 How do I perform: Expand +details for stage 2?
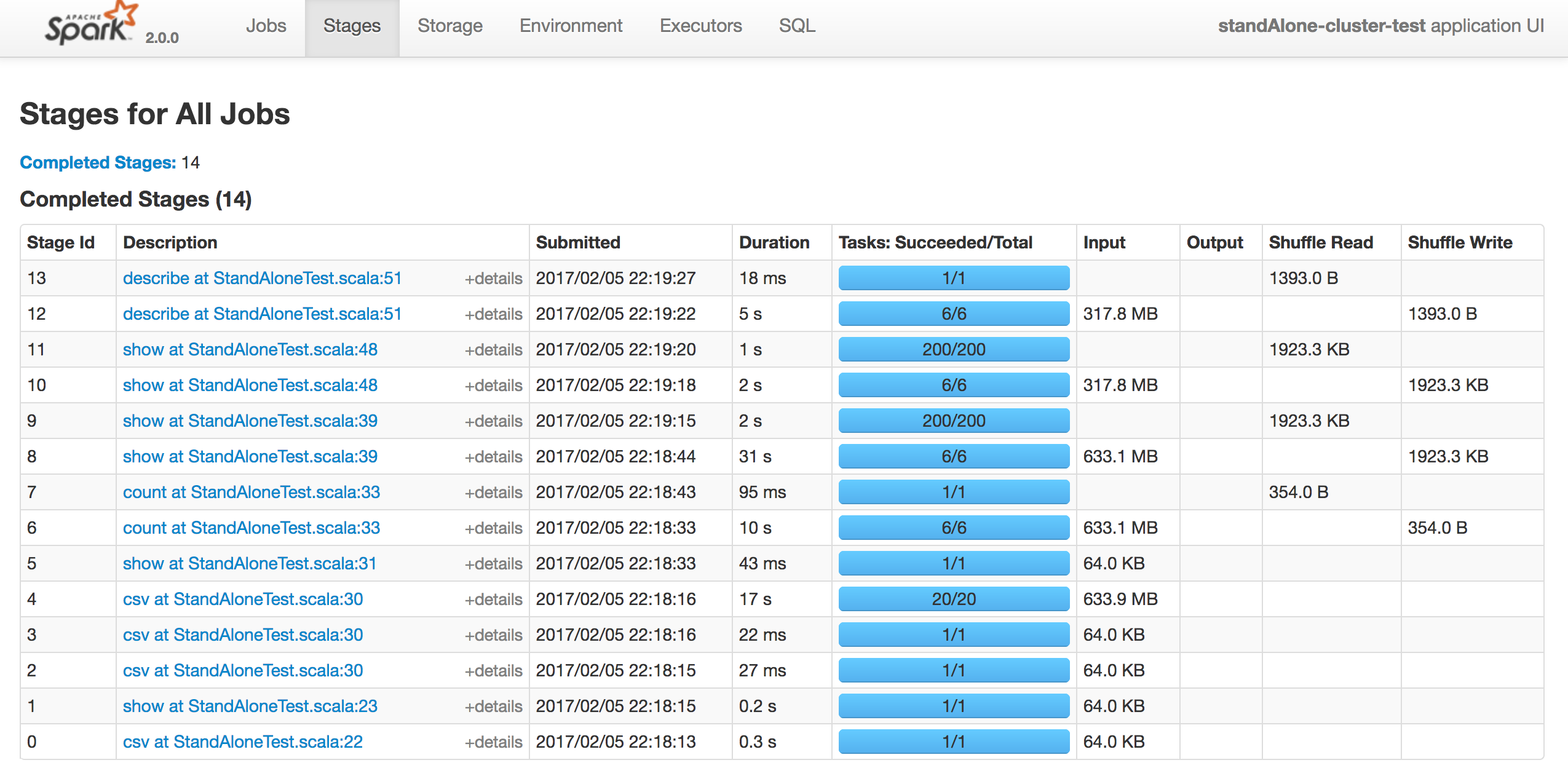tap(493, 671)
